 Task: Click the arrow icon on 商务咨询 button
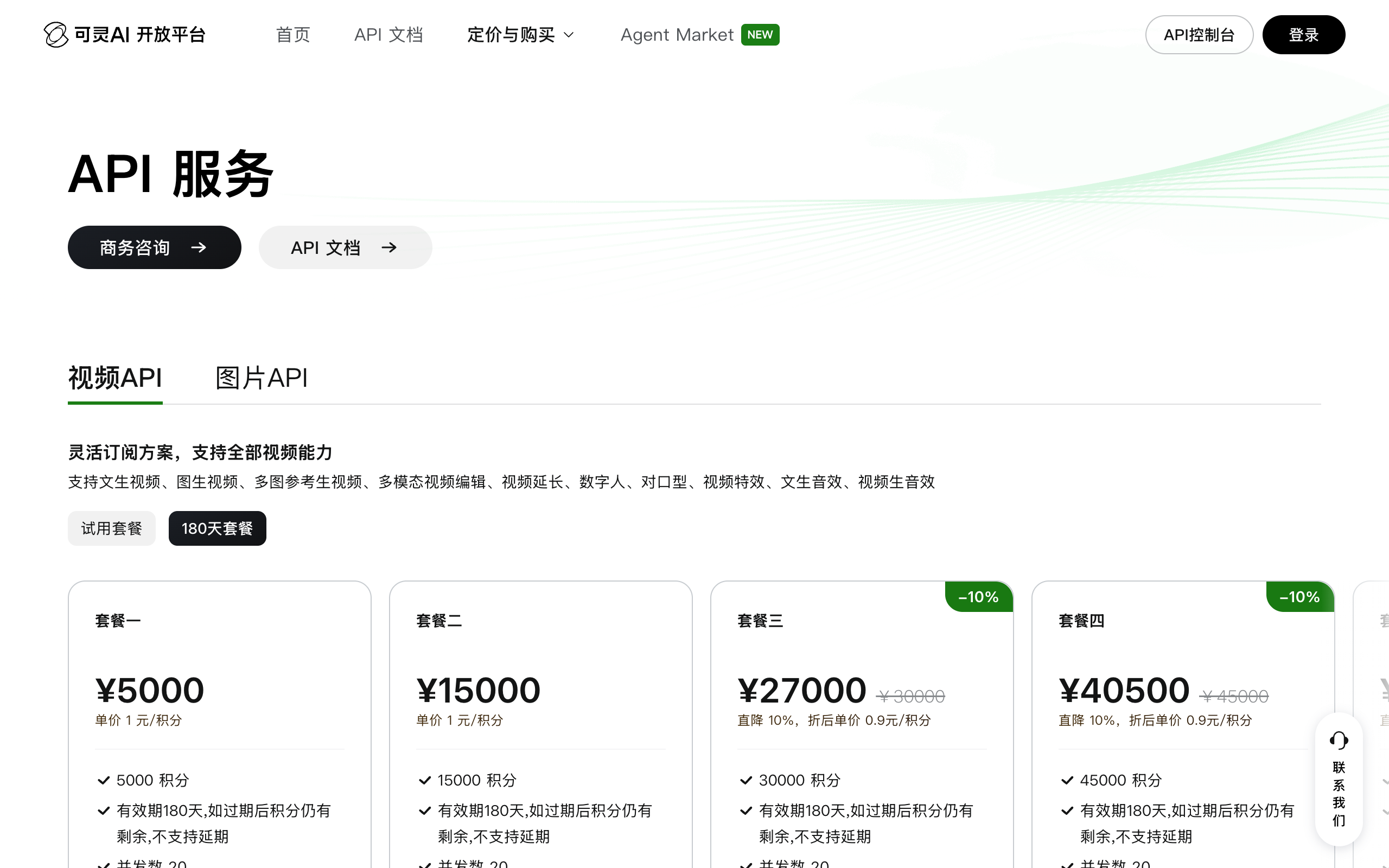click(x=199, y=247)
